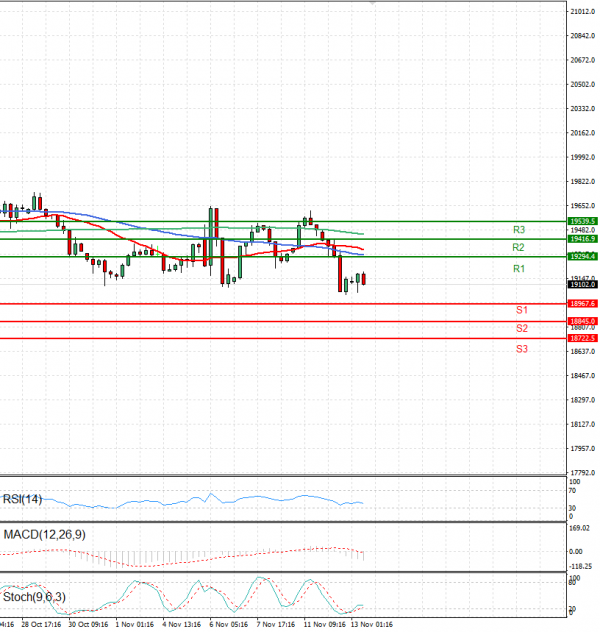This screenshot has width=600, height=632.
Task: Click the large red candle below R1 line
Action: coord(340,274)
